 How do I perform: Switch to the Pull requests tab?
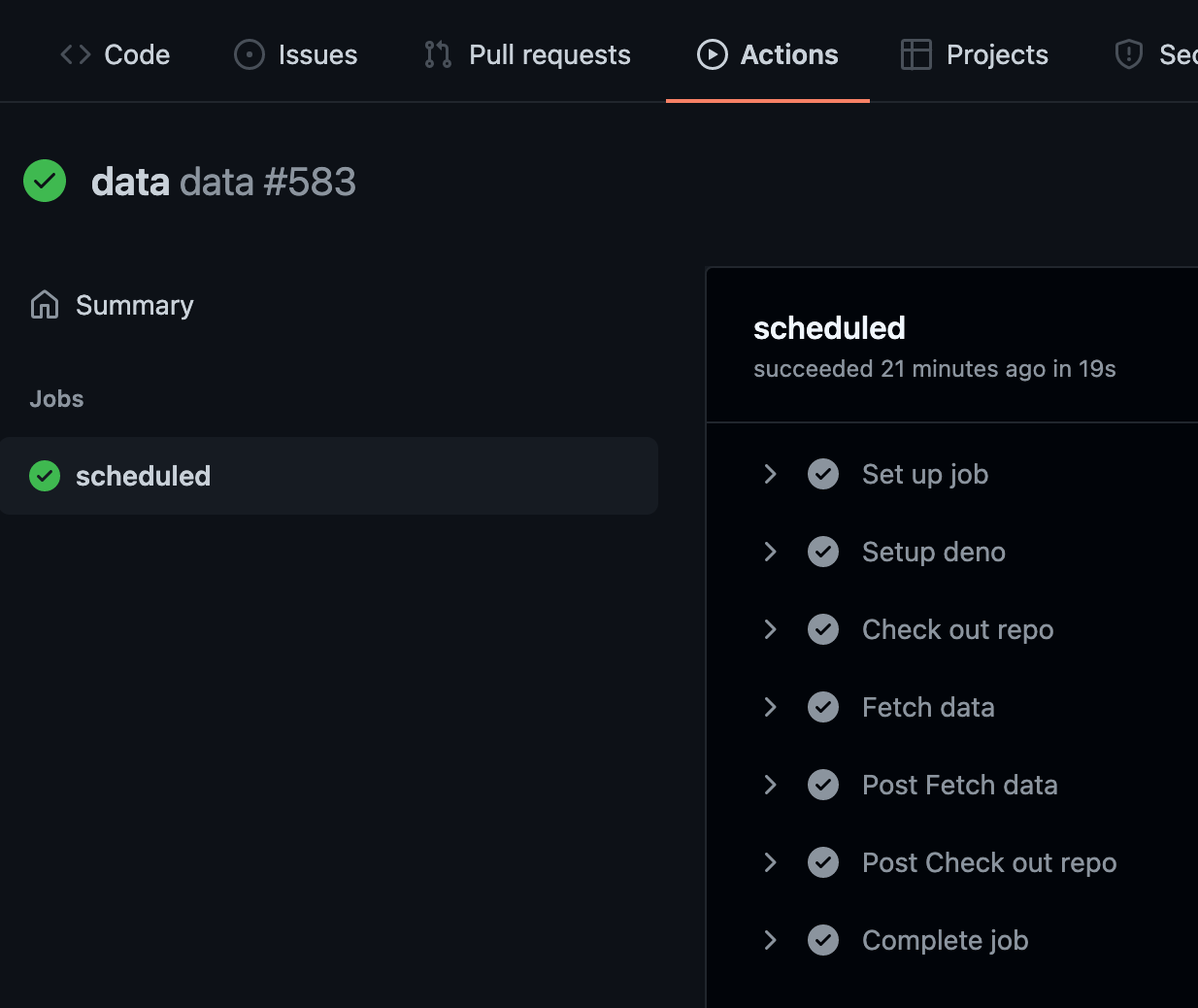[x=549, y=54]
